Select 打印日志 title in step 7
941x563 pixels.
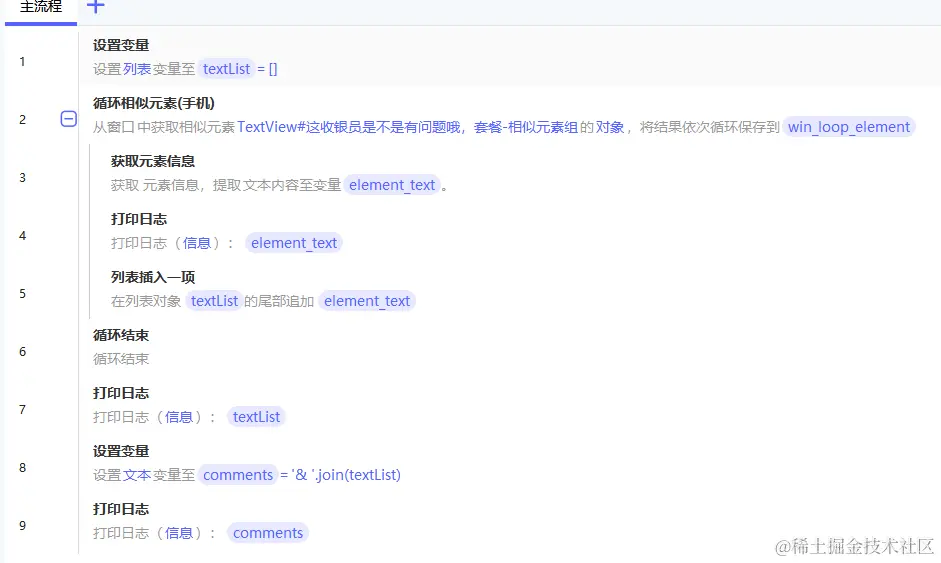click(121, 393)
